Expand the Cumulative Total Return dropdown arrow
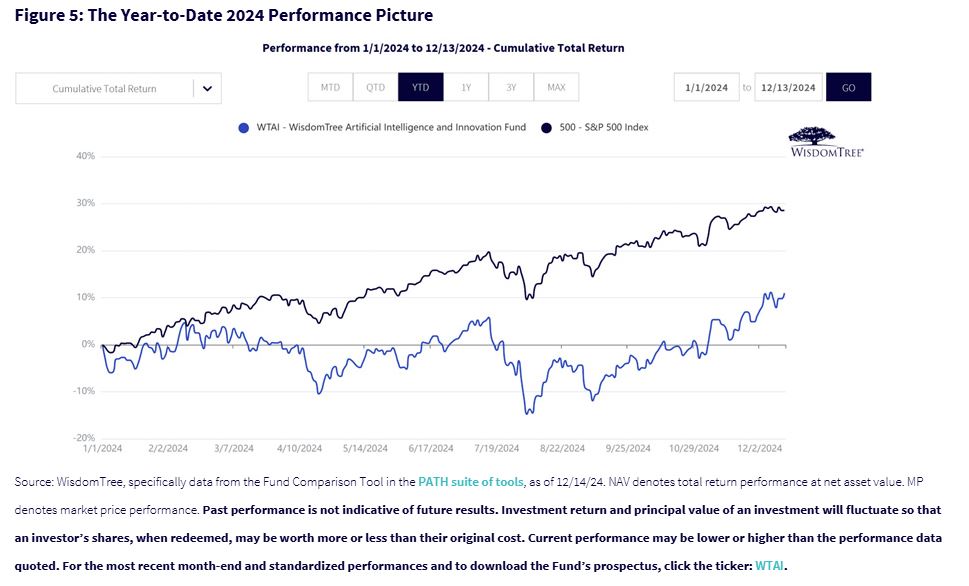The height and width of the screenshot is (586, 969). [x=207, y=88]
